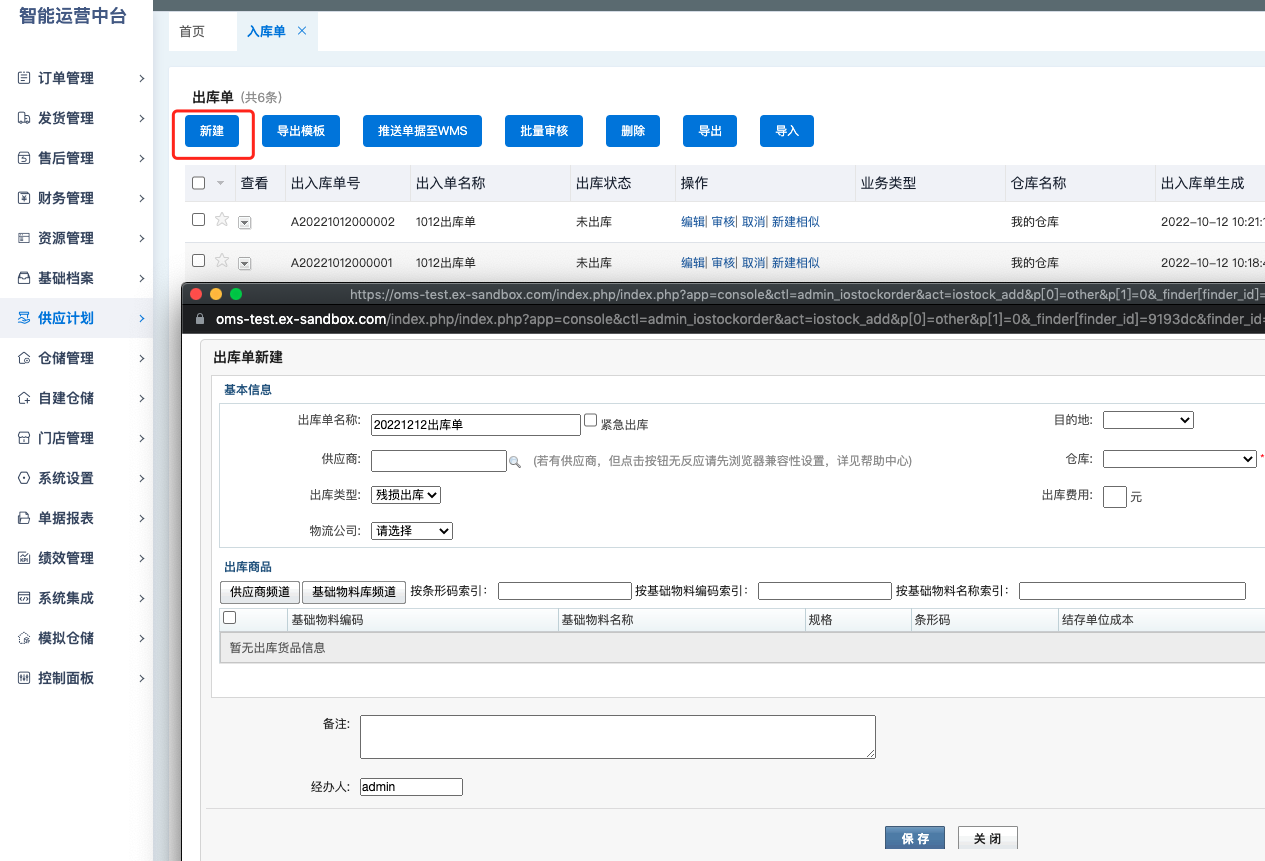This screenshot has height=861, width=1265.
Task: Open the 单据报表 menu
Action: (x=77, y=518)
